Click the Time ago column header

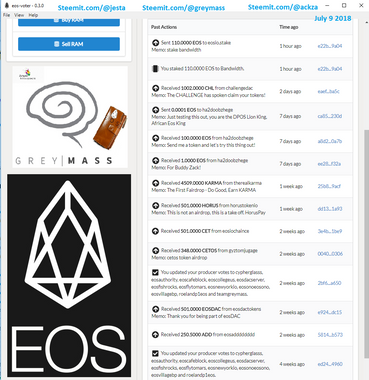point(289,27)
